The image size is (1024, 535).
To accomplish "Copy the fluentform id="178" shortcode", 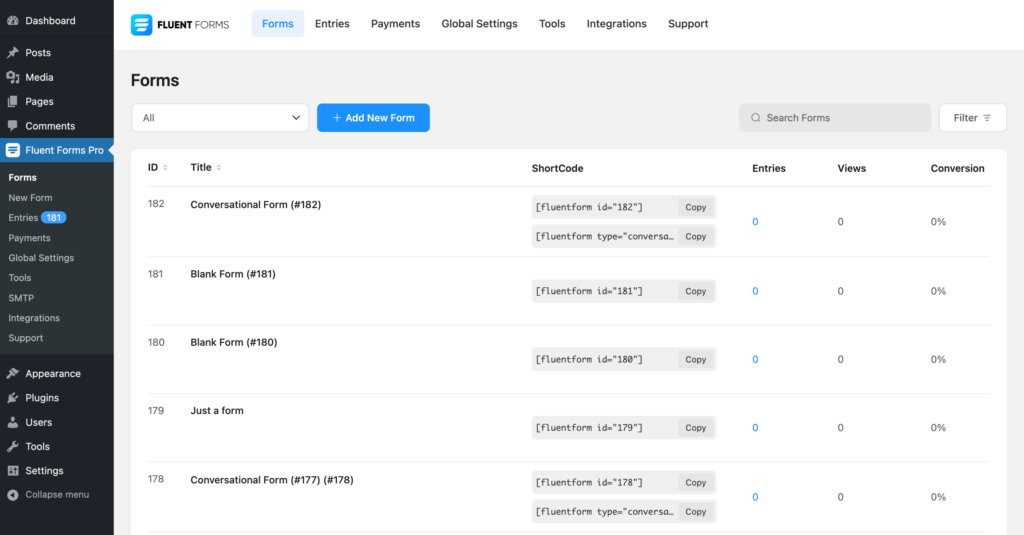I will coord(696,483).
